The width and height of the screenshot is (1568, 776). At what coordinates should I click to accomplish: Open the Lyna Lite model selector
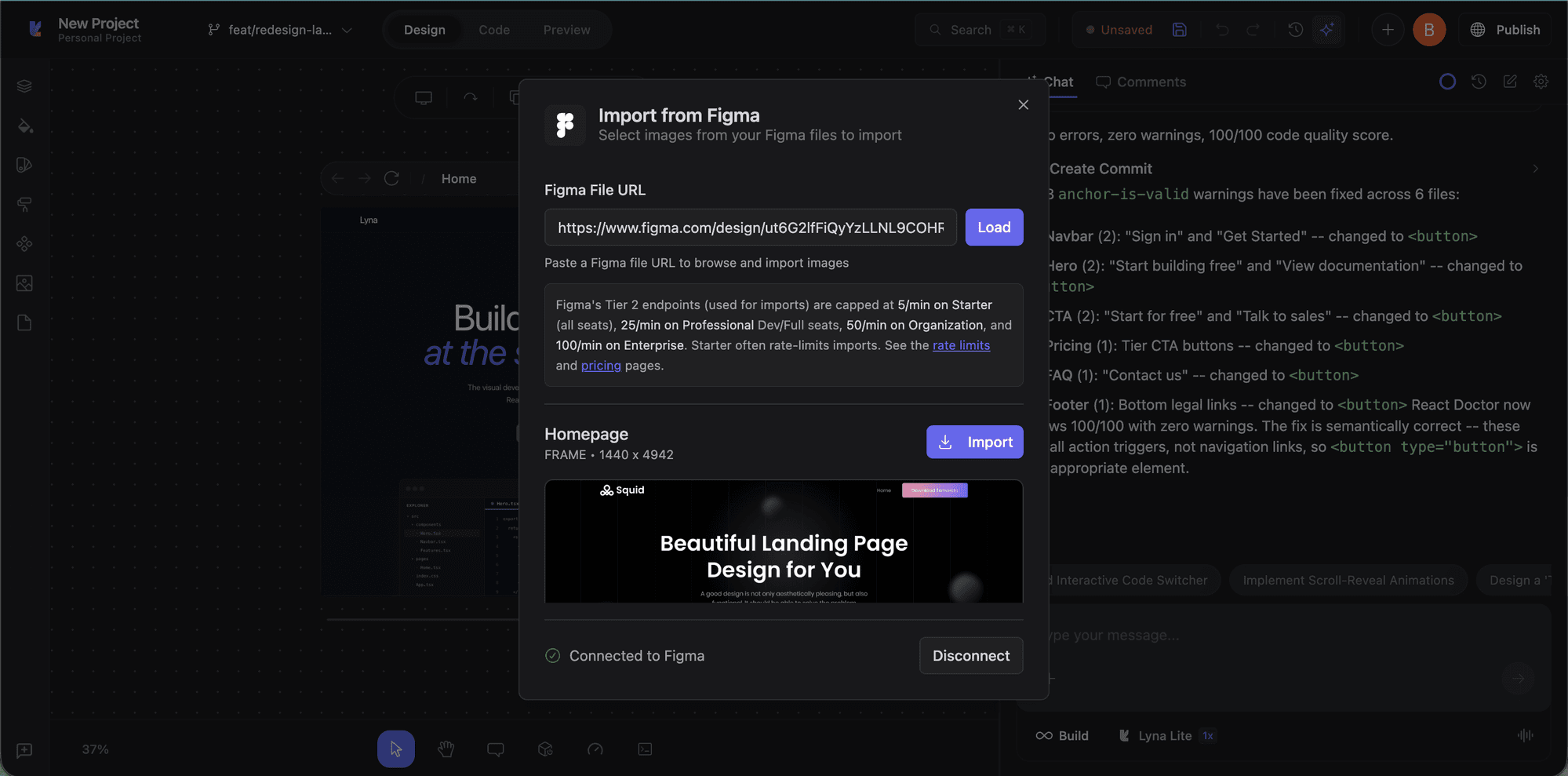click(1166, 735)
